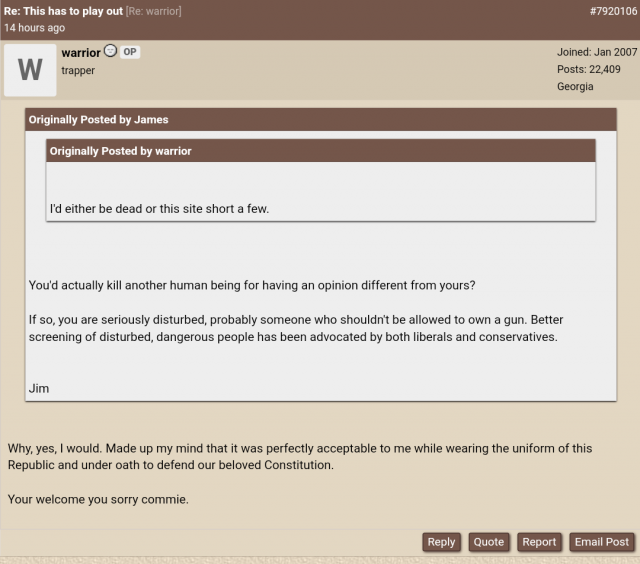Viewport: 640px width, 564px height.
Task: Click the 'Joined: Jan 2007' info
Action: [x=597, y=52]
